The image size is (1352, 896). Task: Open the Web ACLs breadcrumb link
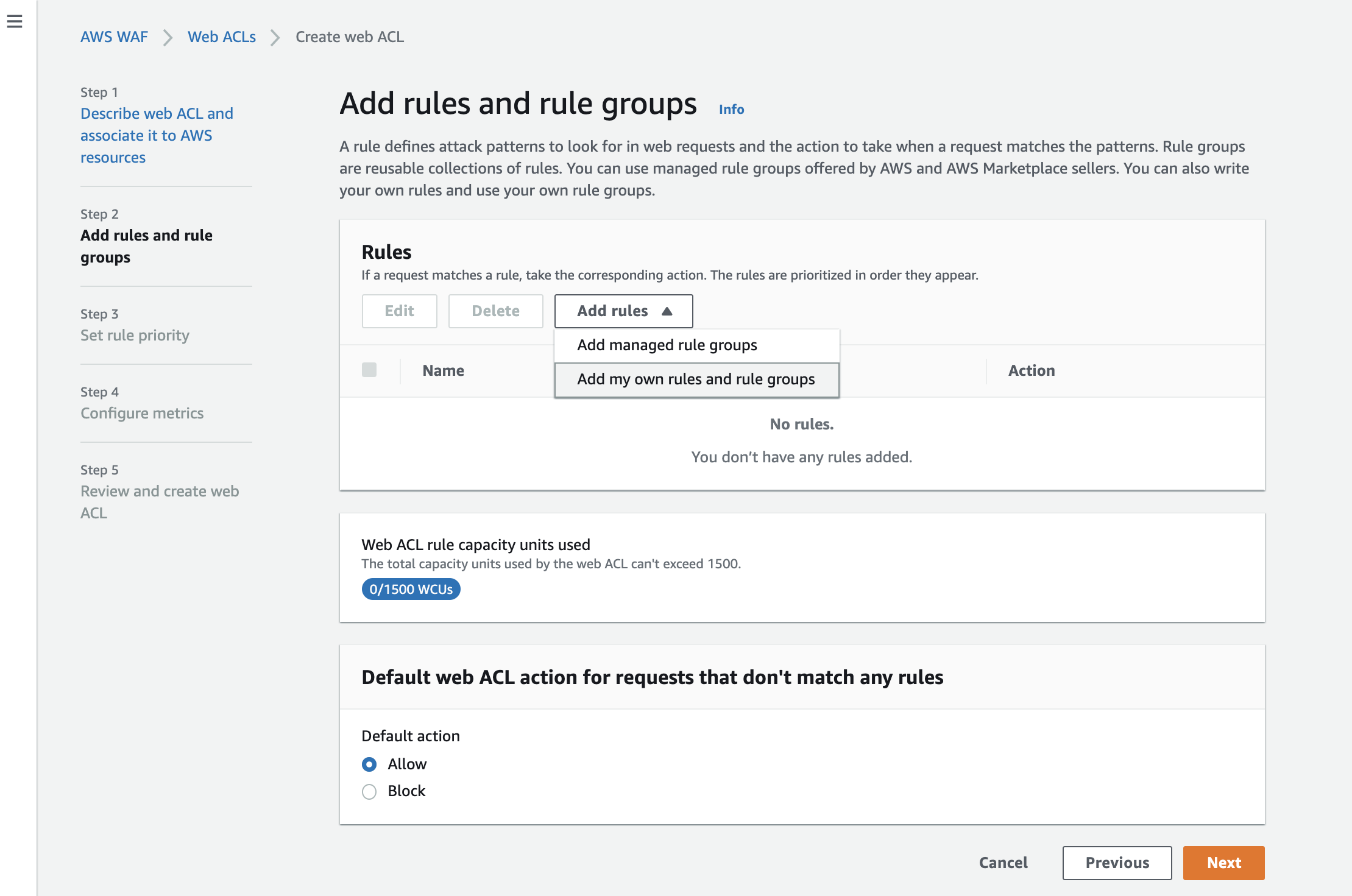point(222,37)
